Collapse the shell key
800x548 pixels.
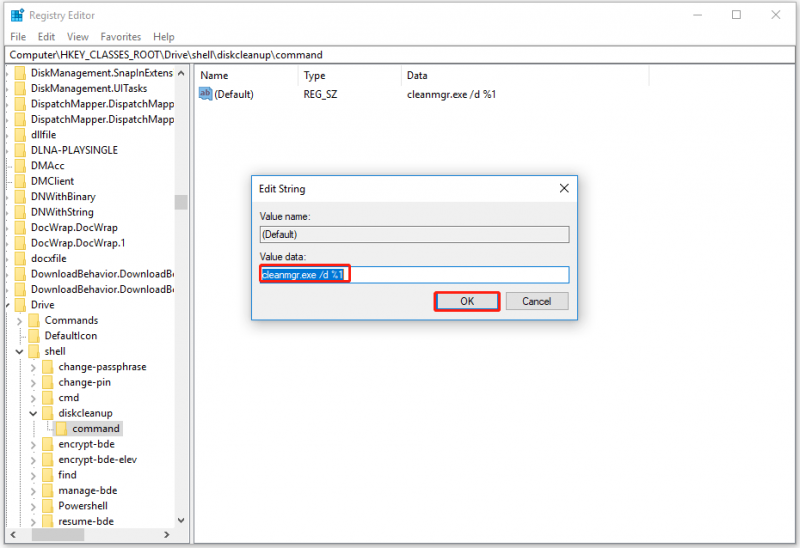pos(19,352)
